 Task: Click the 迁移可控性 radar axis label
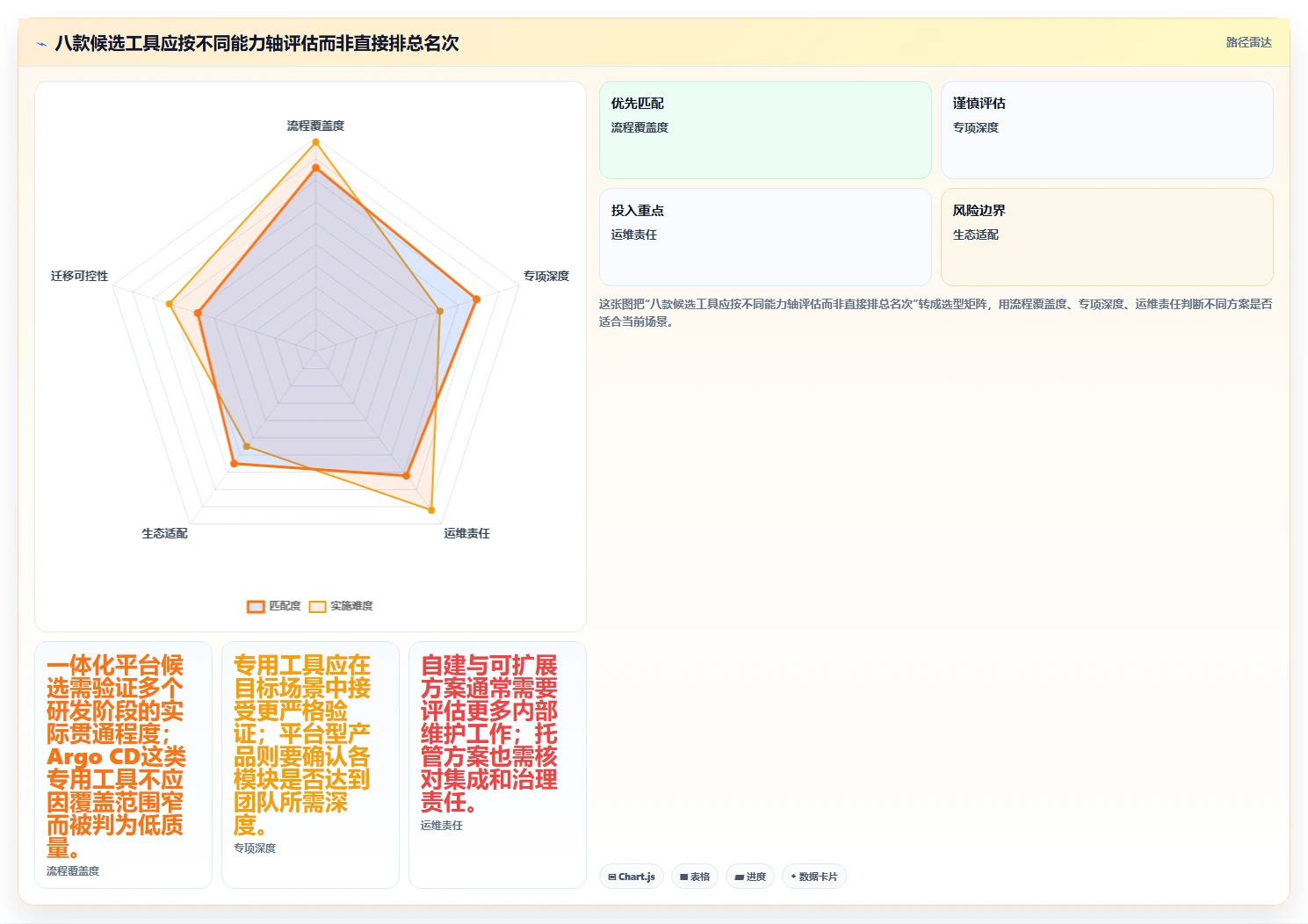coord(79,276)
